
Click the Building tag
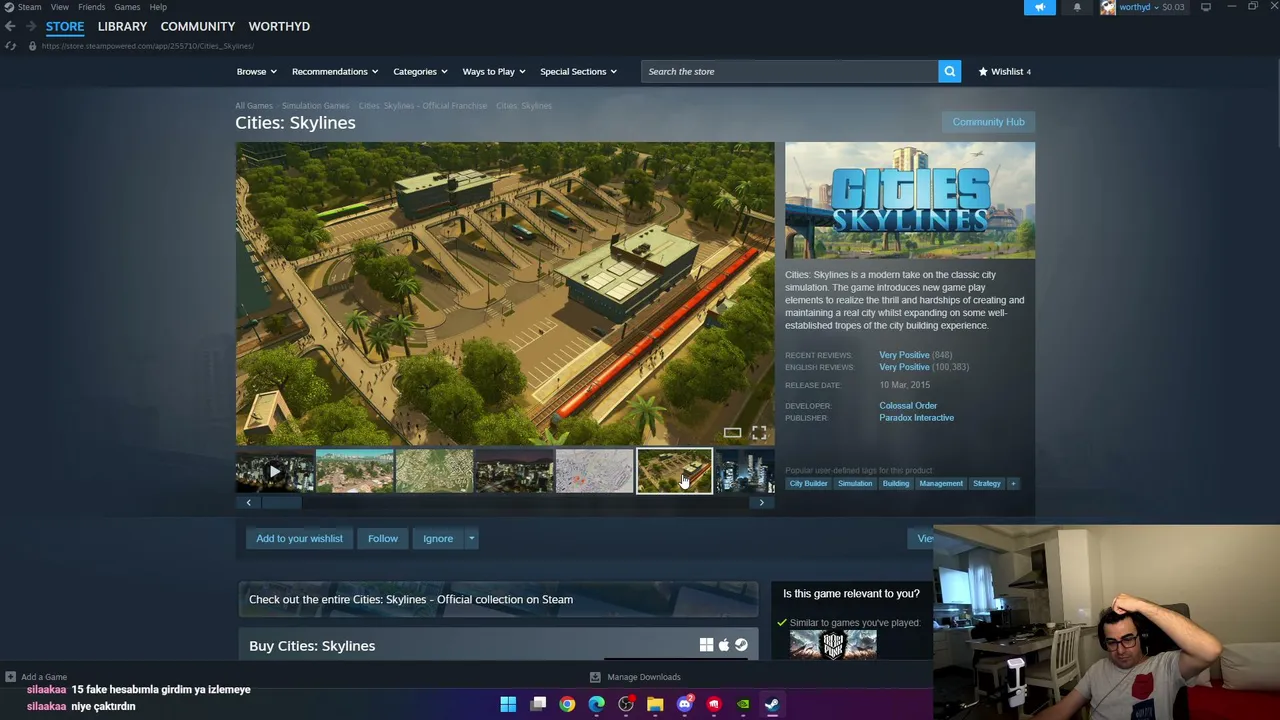click(895, 484)
